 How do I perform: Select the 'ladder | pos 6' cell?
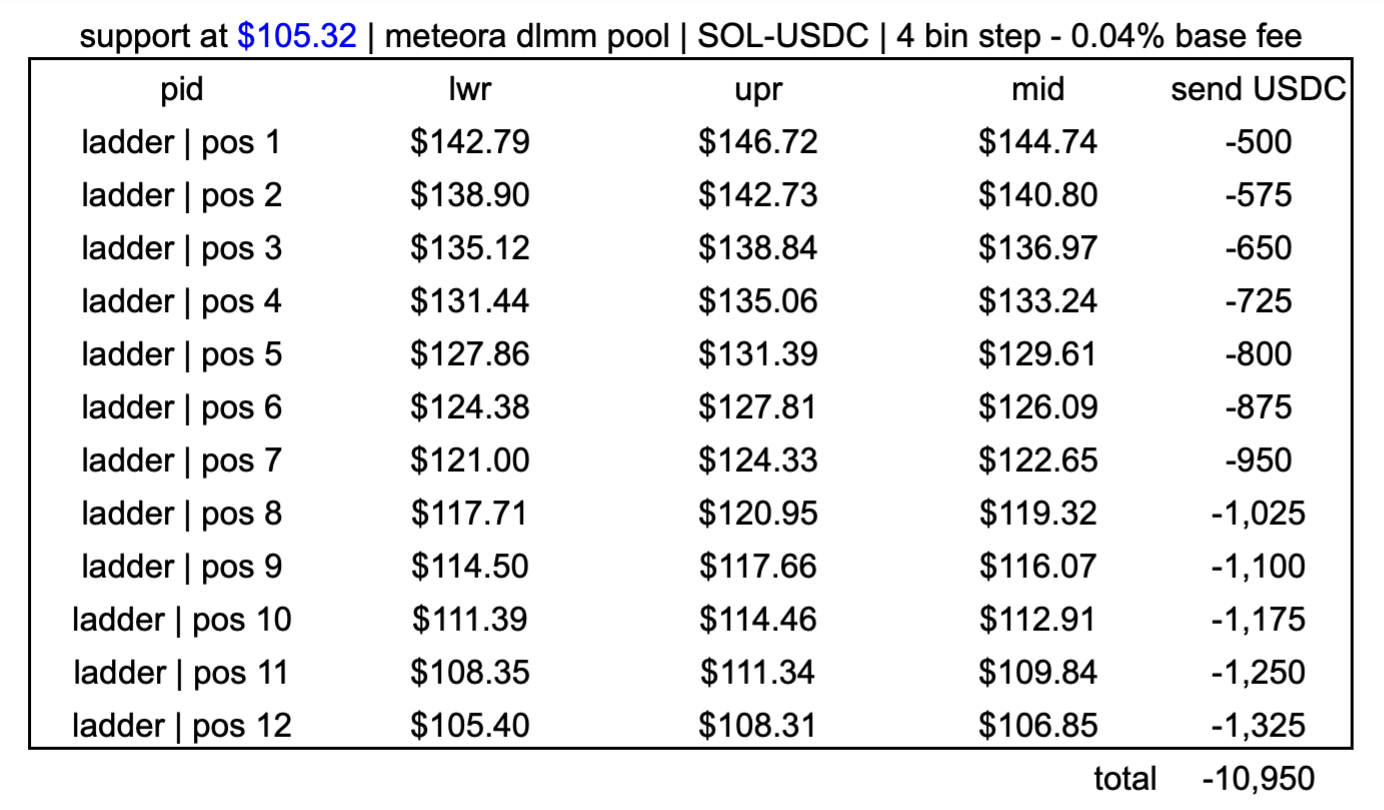tap(181, 407)
